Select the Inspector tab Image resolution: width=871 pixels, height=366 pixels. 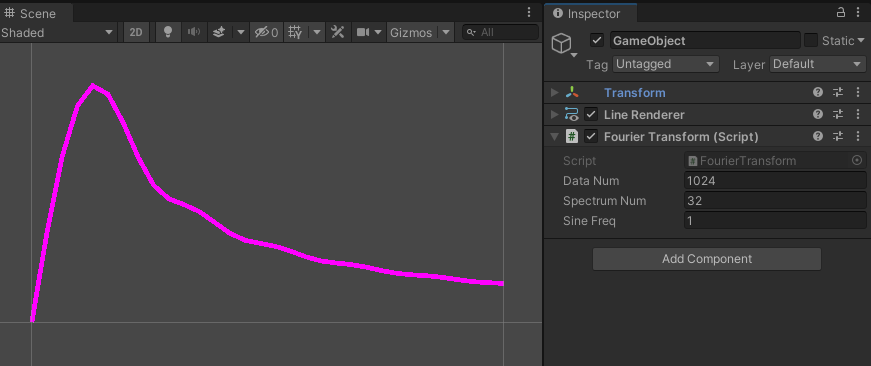click(x=590, y=13)
